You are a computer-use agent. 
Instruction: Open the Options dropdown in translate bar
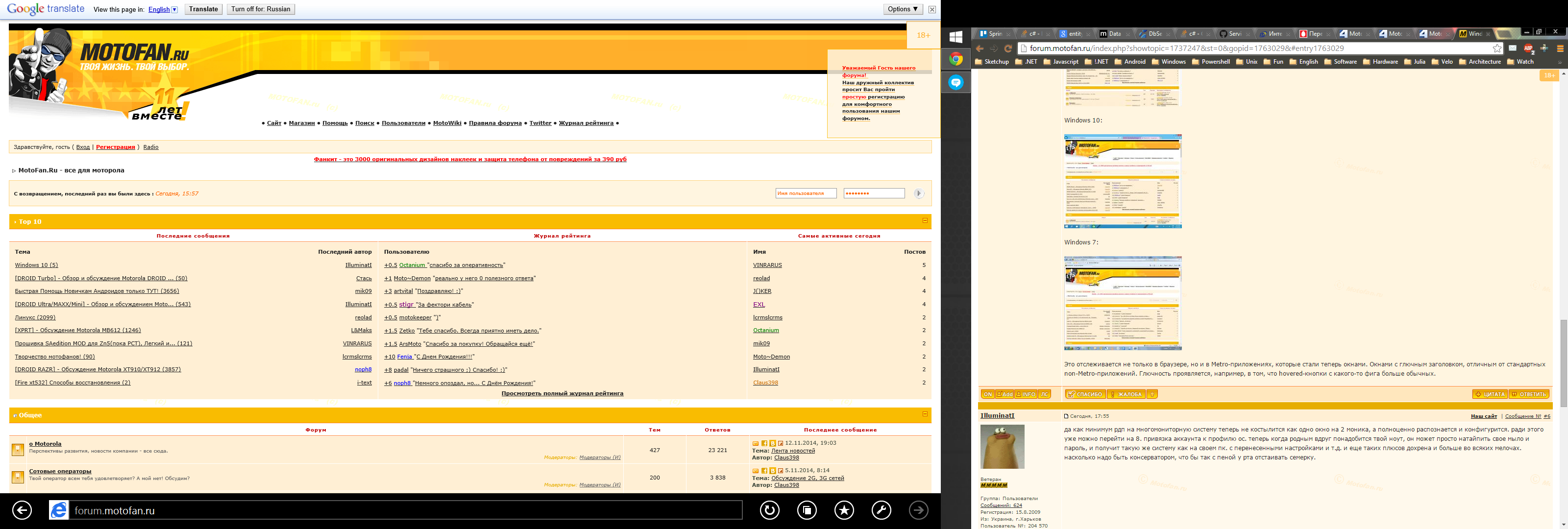903,9
